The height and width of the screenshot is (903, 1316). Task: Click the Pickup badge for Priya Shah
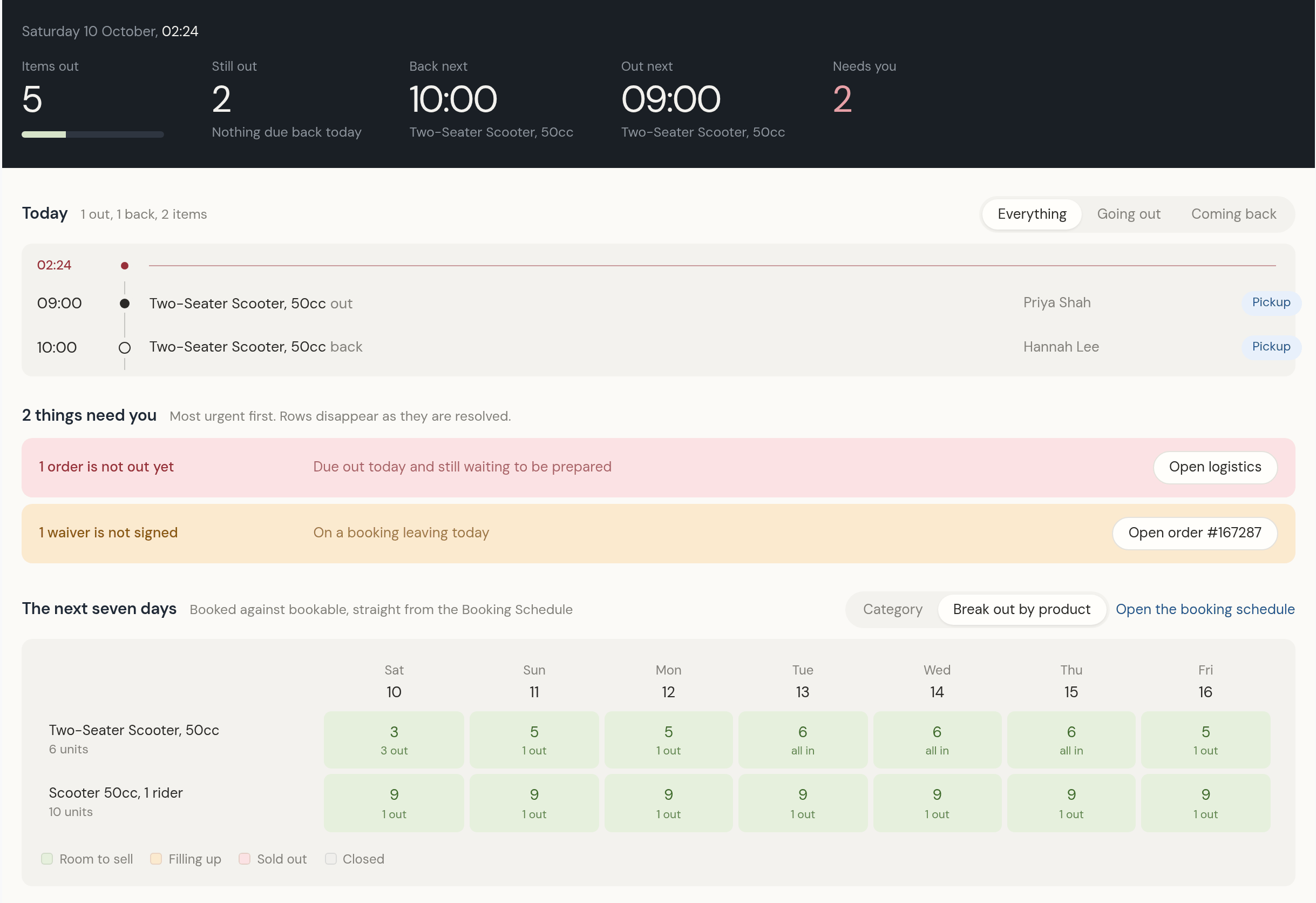(x=1271, y=302)
